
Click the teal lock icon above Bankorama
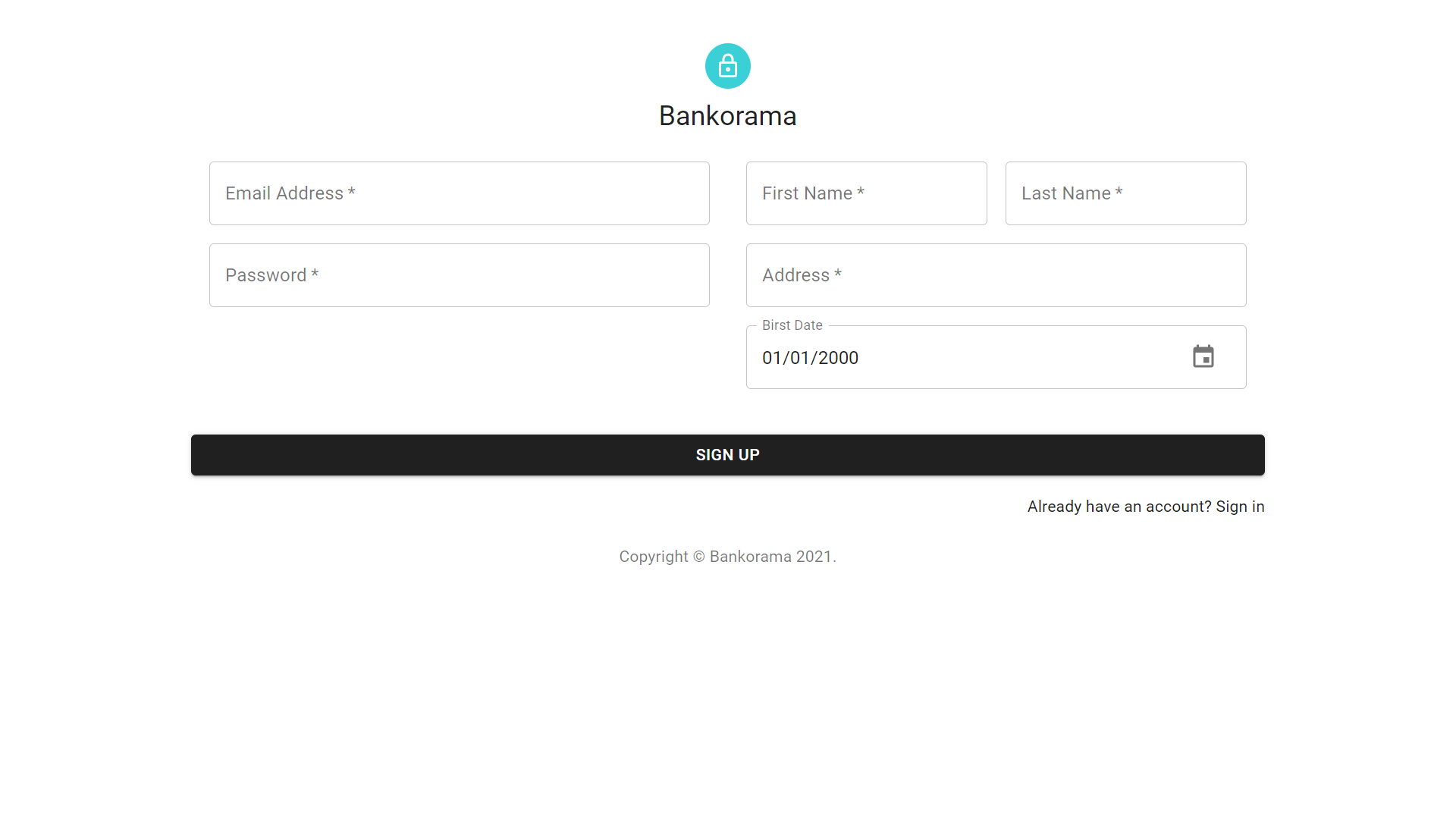728,66
